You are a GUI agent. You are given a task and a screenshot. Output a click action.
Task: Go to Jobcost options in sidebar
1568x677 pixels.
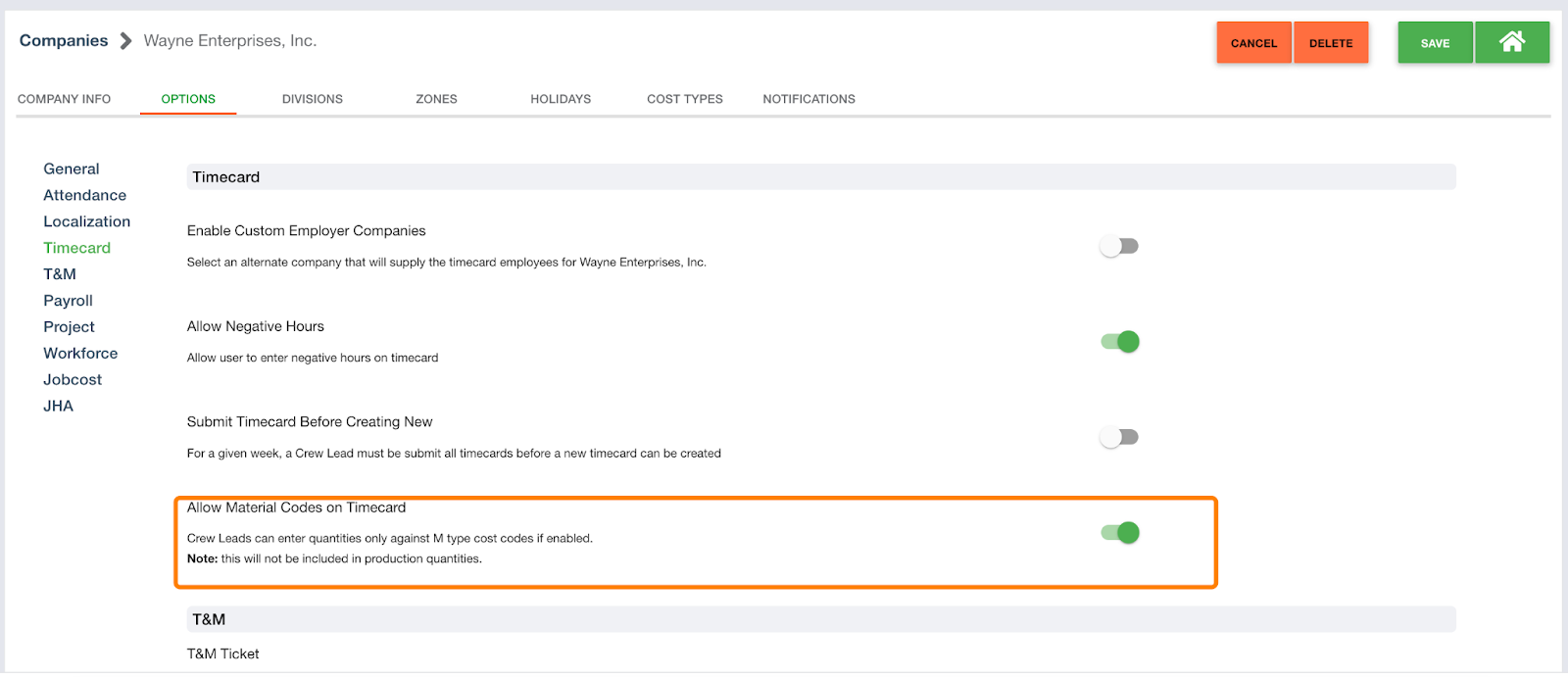(73, 379)
